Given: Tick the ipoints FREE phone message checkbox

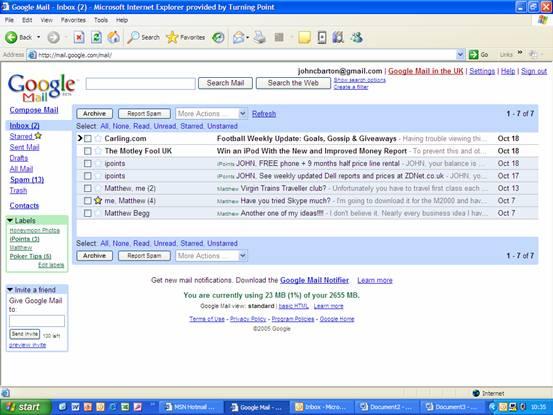Looking at the screenshot, I should pos(88,163).
